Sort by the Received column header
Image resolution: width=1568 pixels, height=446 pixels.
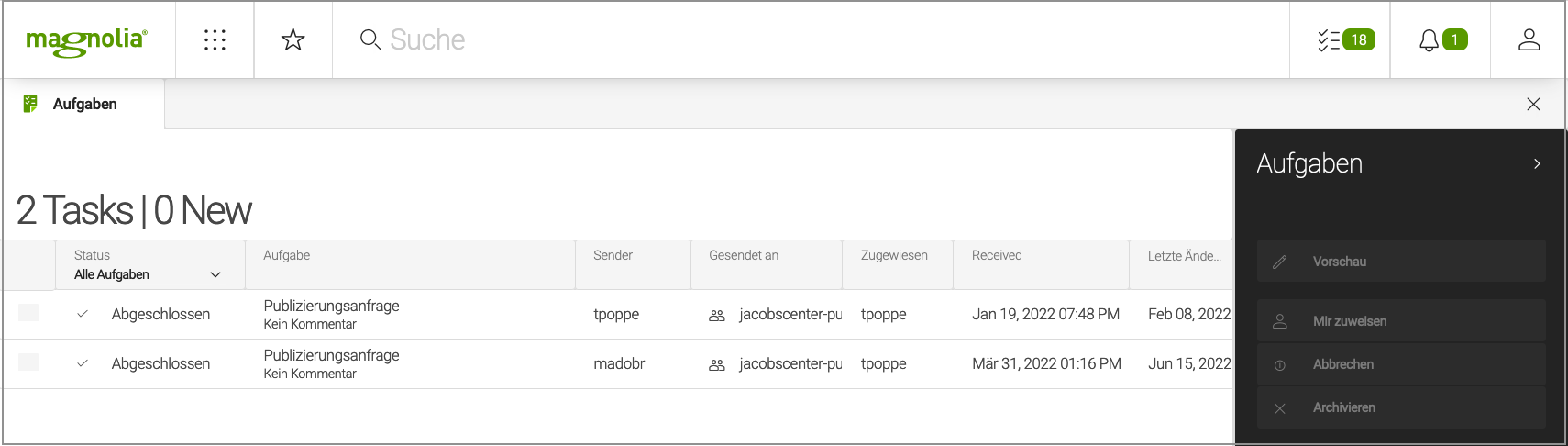997,255
